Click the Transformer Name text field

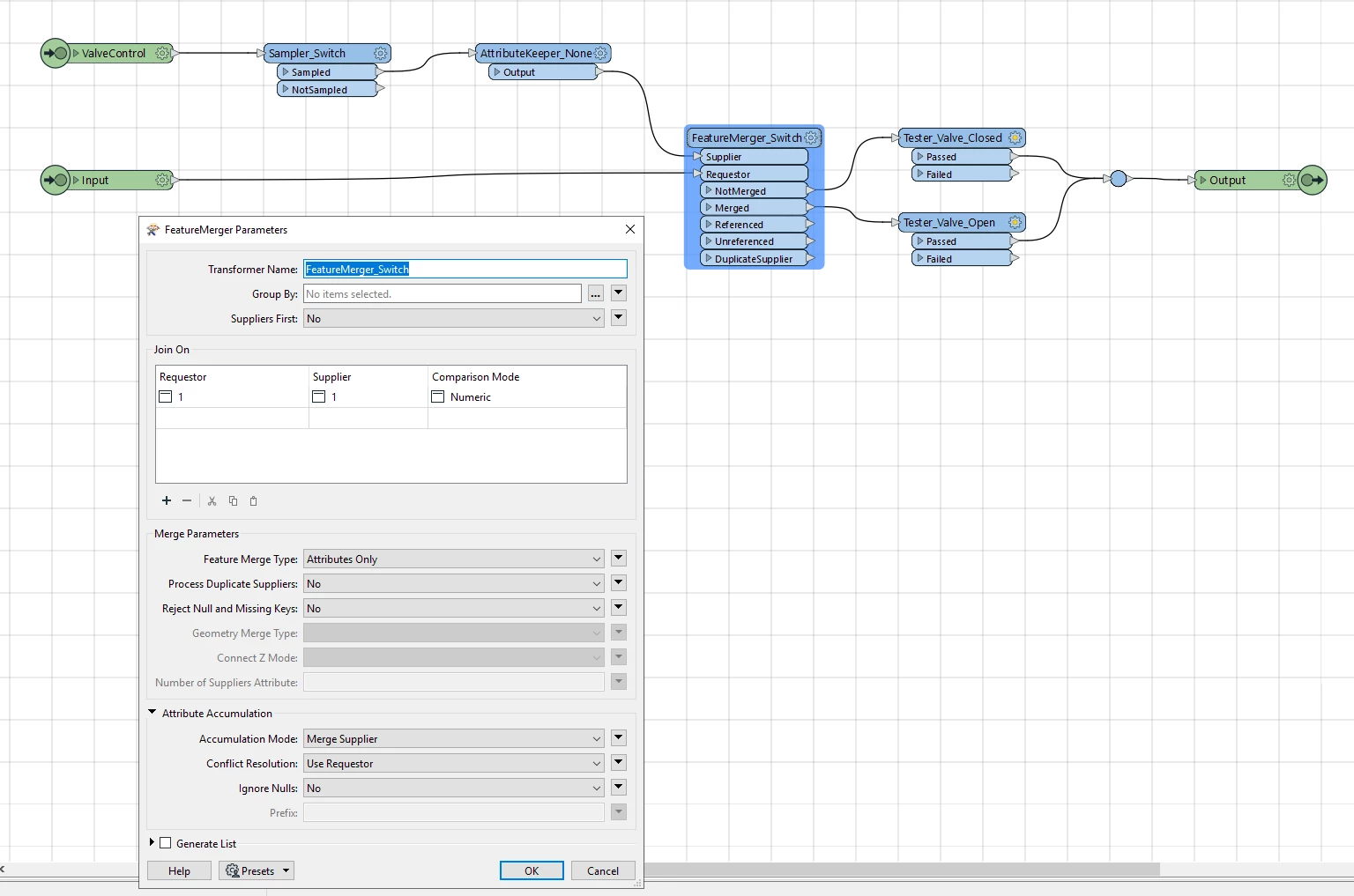[465, 269]
